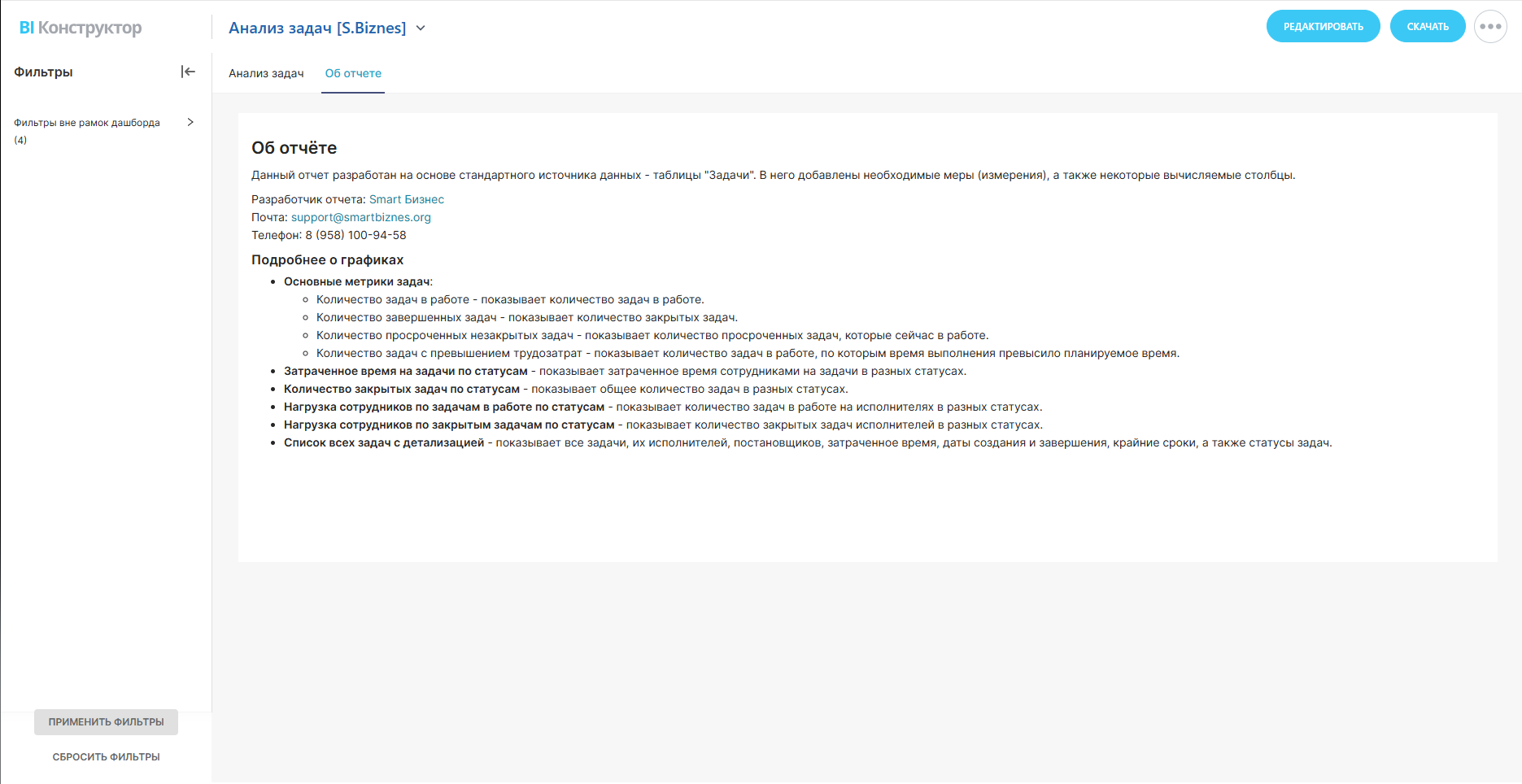The width and height of the screenshot is (1522, 784).
Task: Reset filters via СБРОСИТЬ ФИЛЬТРЫ
Action: 106,757
